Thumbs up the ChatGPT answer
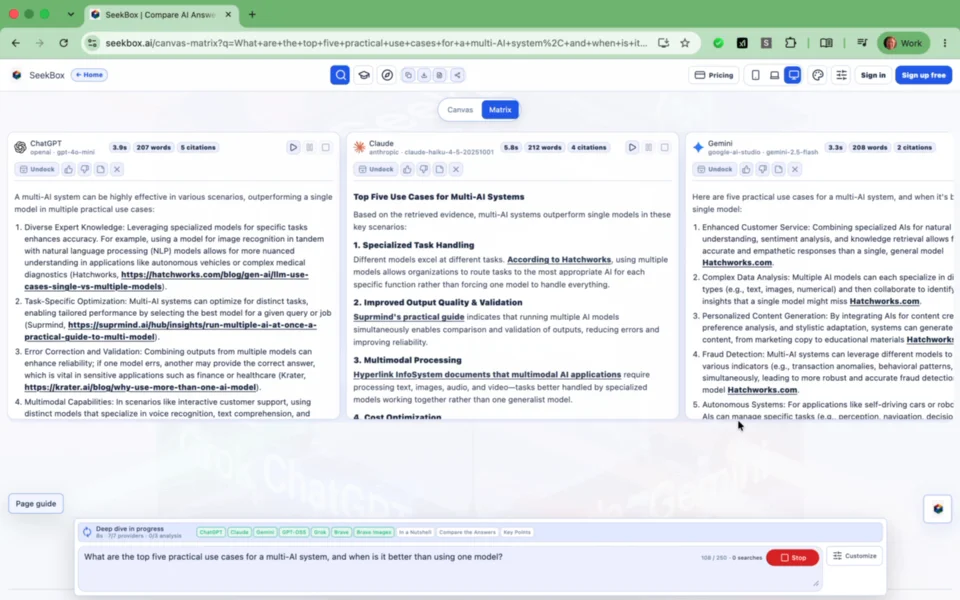960x600 pixels. click(x=69, y=169)
